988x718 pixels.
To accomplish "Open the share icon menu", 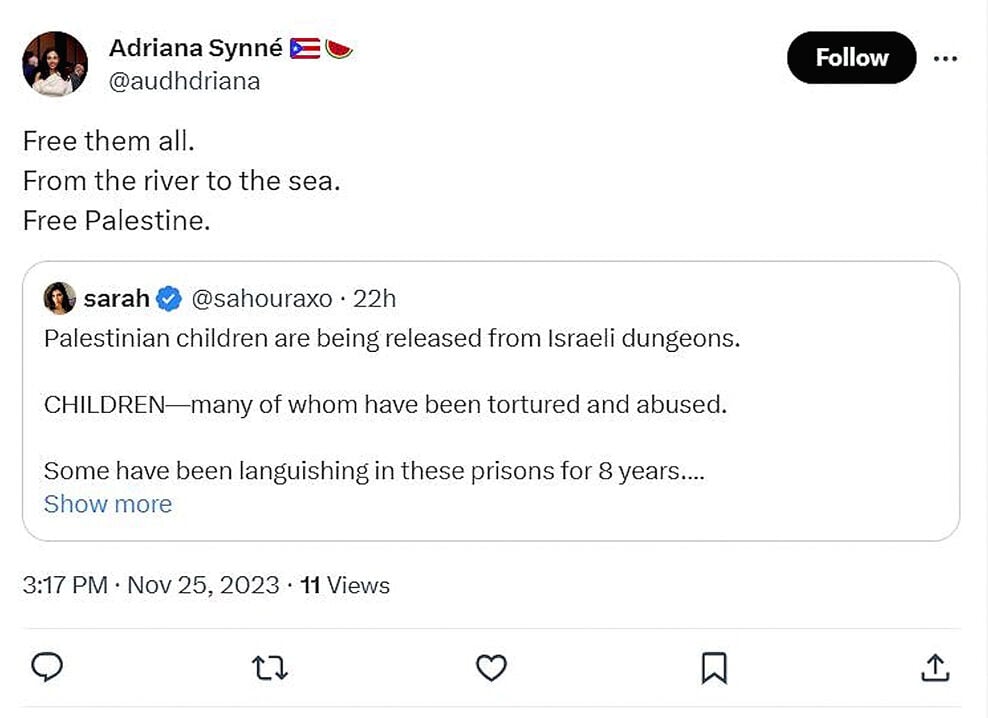I will point(934,667).
